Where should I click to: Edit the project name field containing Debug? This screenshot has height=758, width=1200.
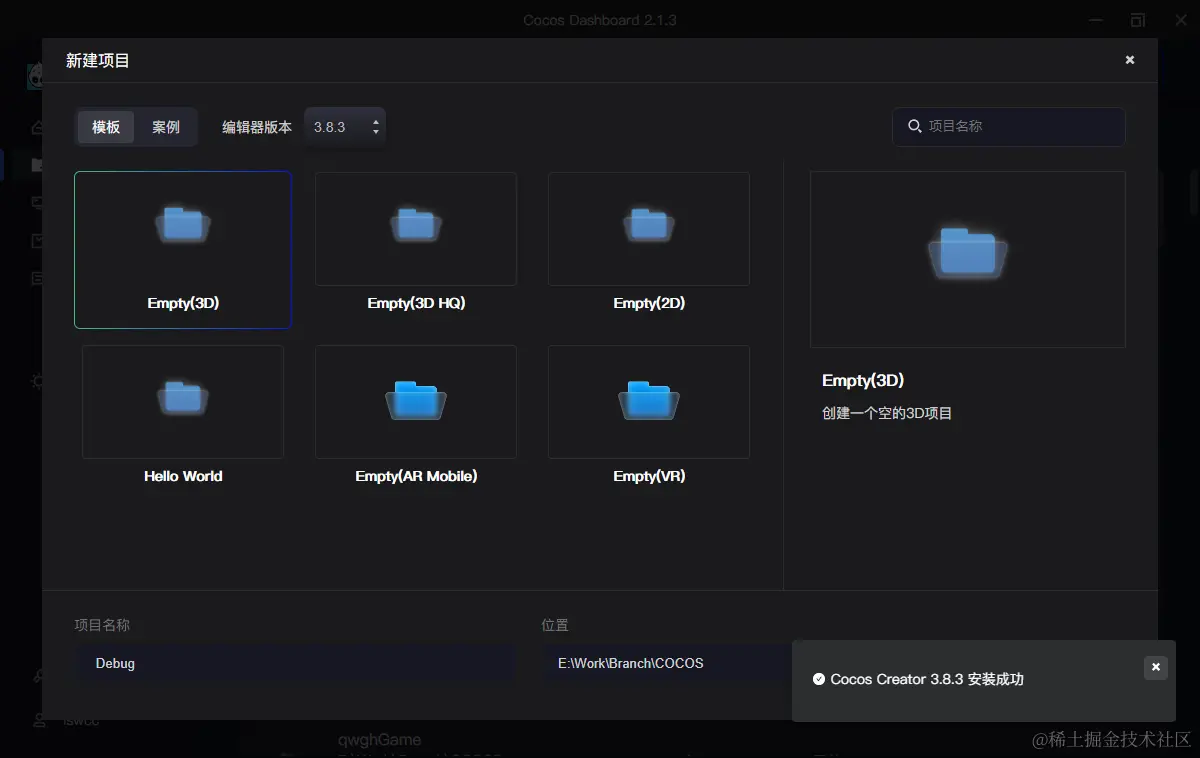click(296, 663)
